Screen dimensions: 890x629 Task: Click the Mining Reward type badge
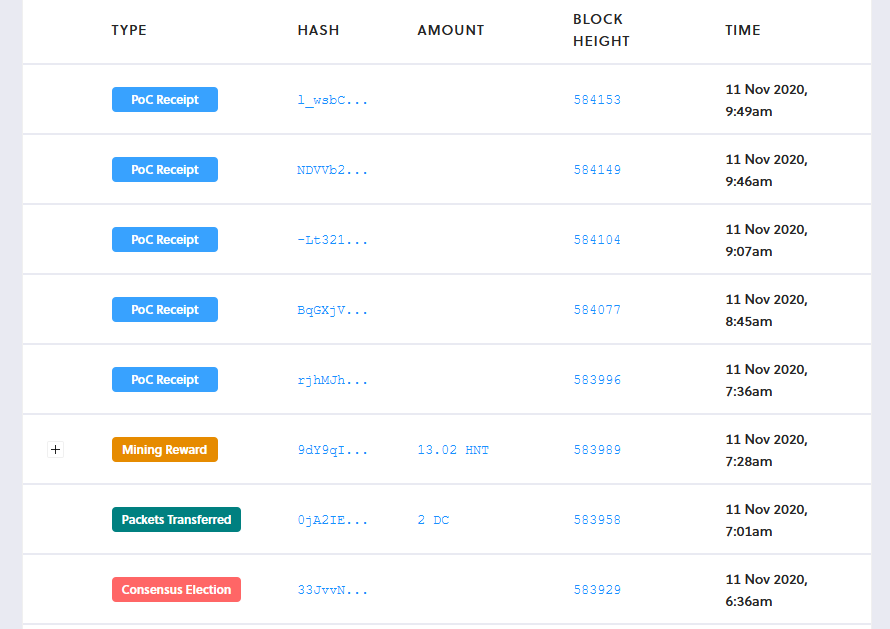164,450
